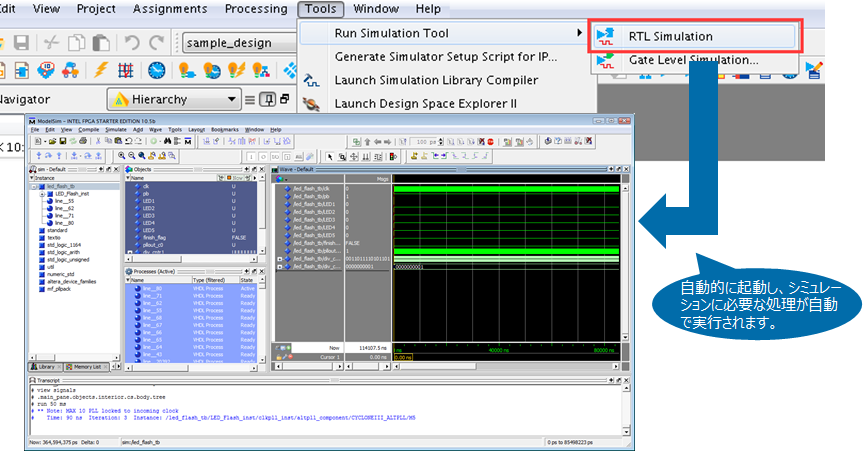Viewport: 865px width, 451px height.
Task: Click the Quartus redo arrow
Action: tap(157, 42)
